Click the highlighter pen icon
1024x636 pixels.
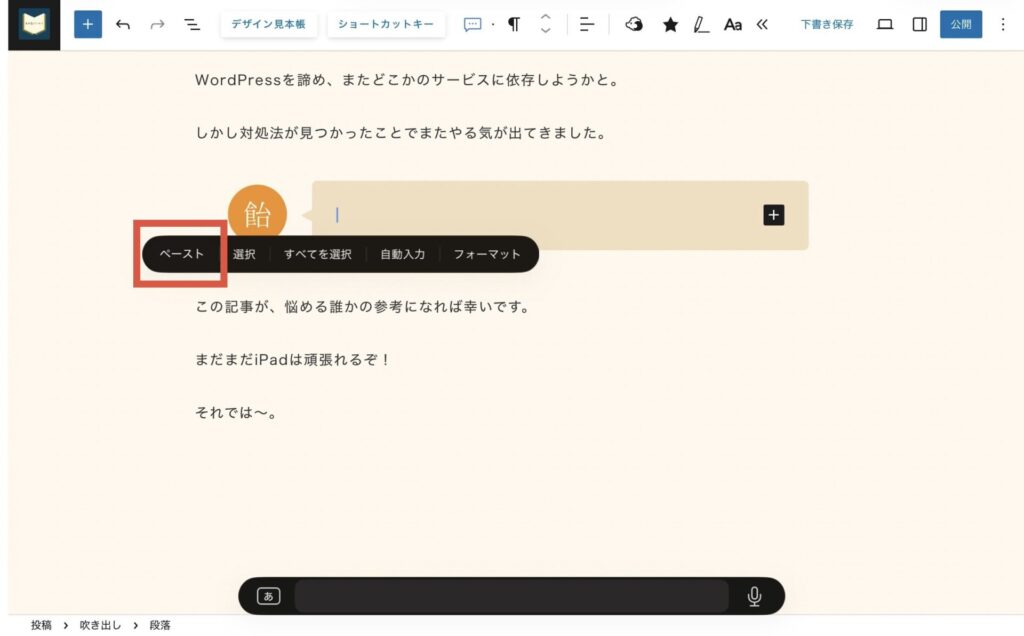tap(701, 24)
